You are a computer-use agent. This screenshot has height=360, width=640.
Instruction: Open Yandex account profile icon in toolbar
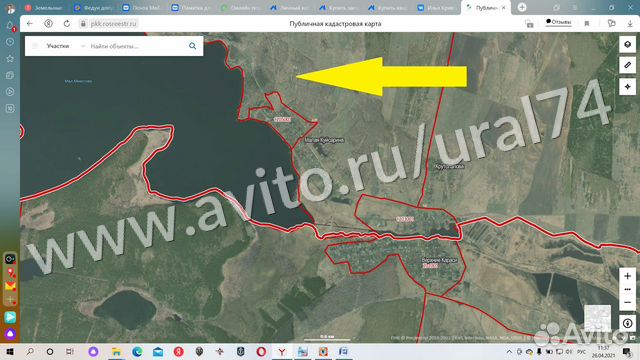coord(48,24)
